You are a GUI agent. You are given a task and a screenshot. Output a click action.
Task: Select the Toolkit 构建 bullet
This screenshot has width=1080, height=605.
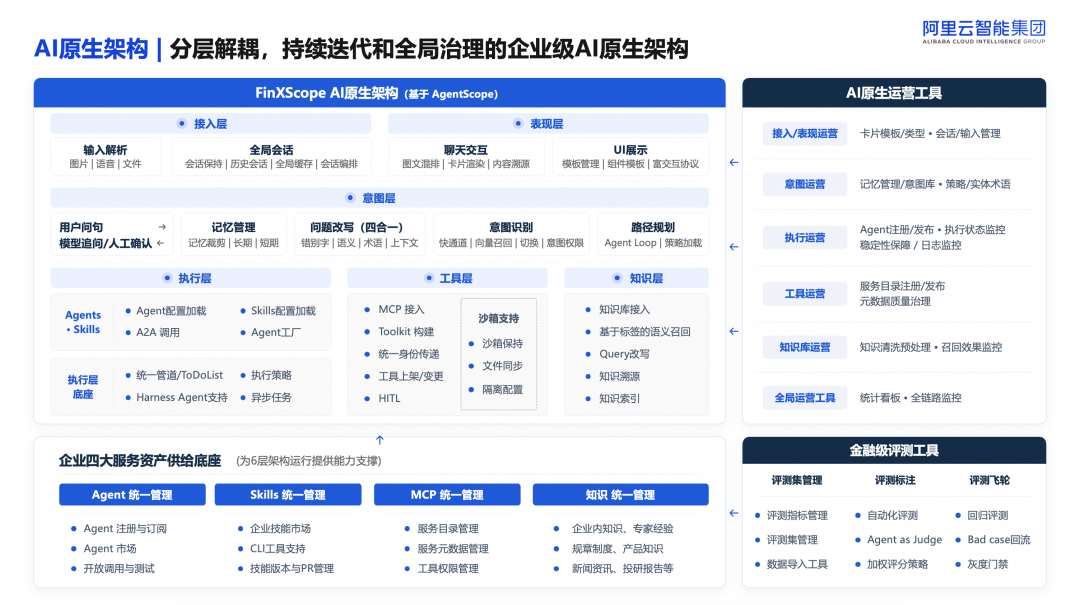tap(399, 331)
